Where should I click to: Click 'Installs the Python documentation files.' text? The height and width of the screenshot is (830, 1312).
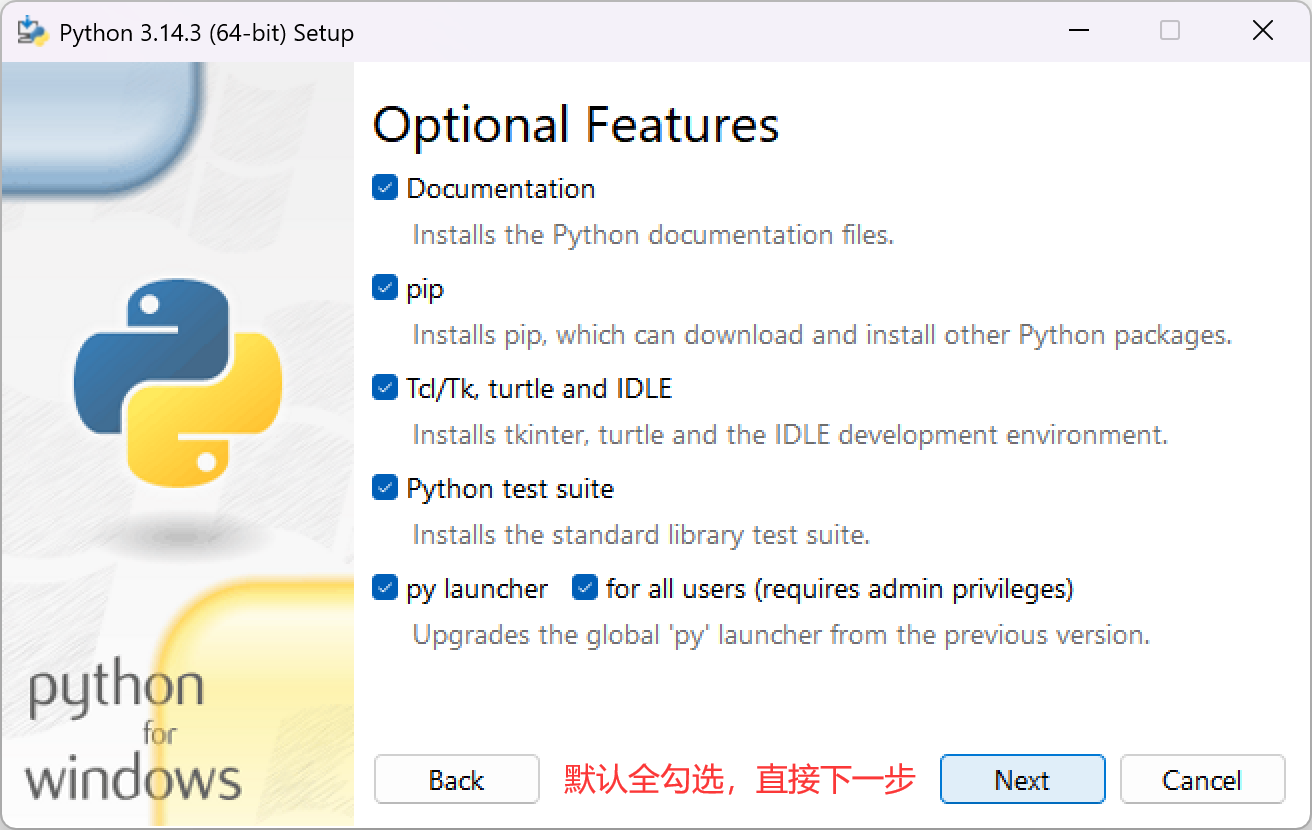pos(653,235)
